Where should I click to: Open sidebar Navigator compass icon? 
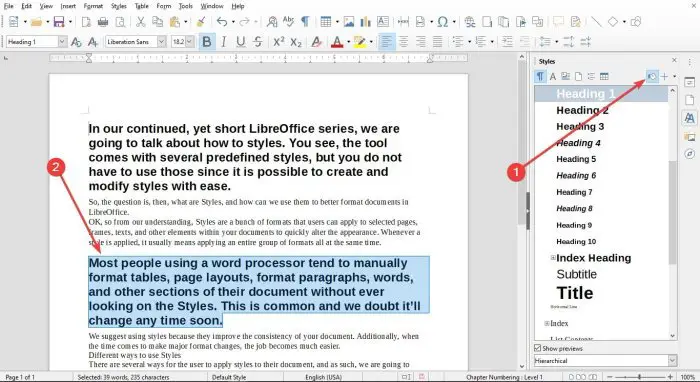[690, 154]
